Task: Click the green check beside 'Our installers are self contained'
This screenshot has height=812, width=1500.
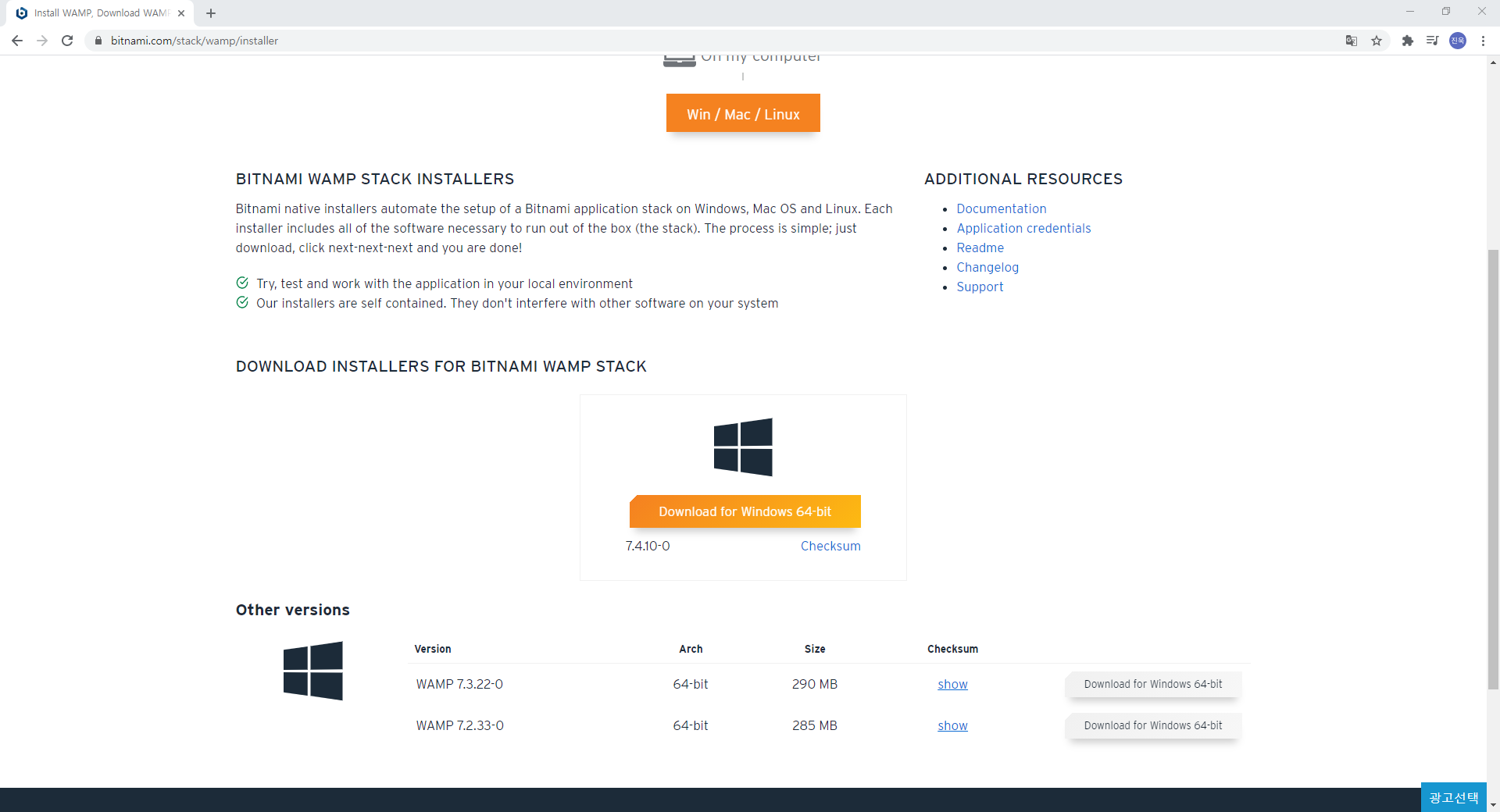Action: [242, 302]
